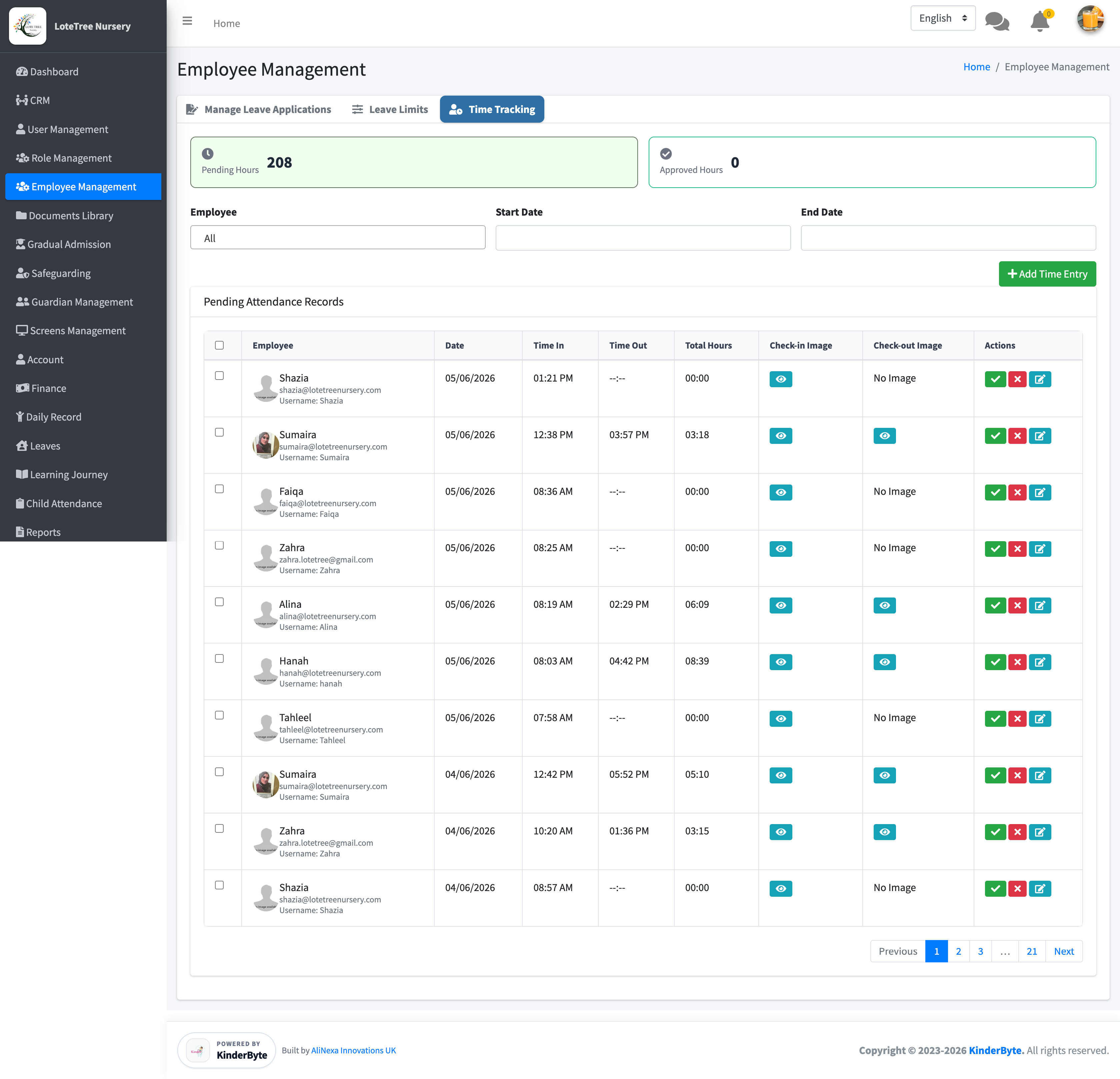
Task: Switch to Manage Leave Applications tab
Action: click(x=258, y=109)
